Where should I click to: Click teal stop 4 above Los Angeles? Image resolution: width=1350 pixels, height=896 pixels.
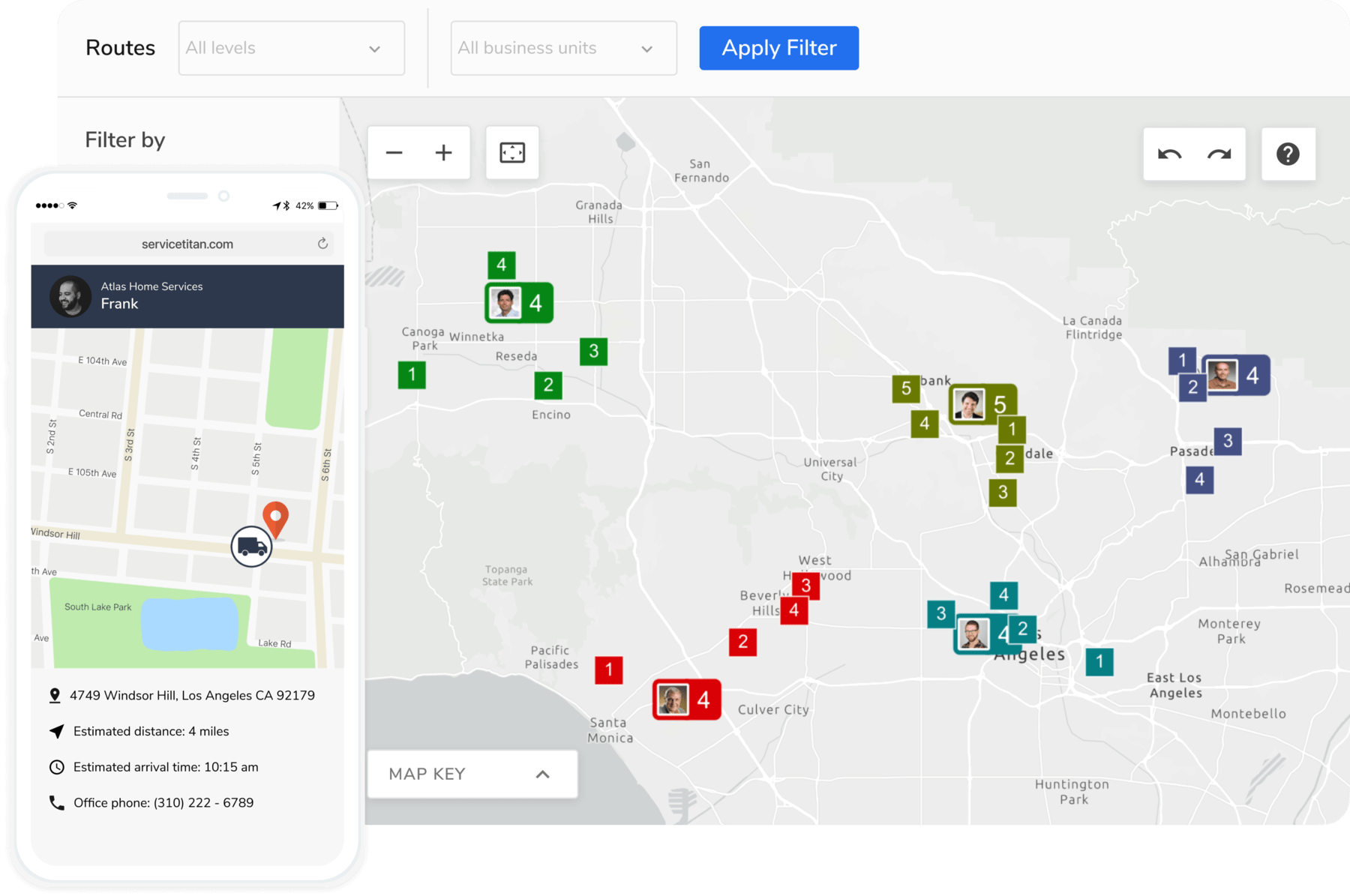click(x=1003, y=596)
